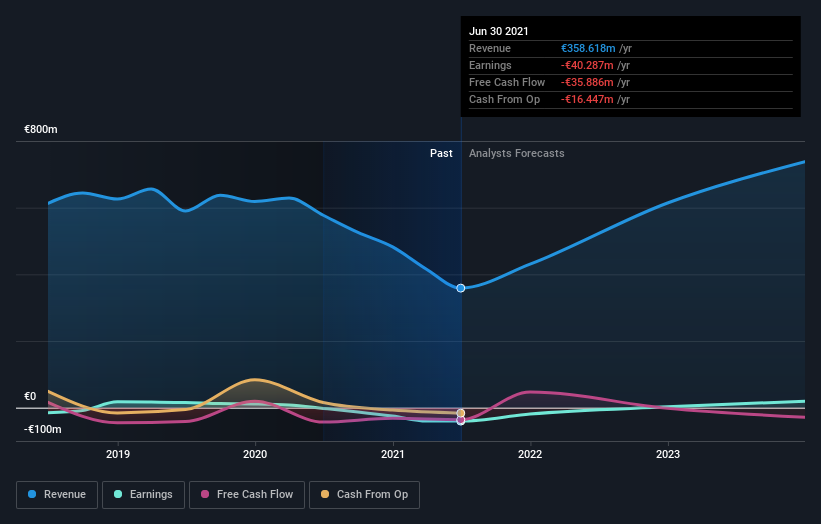This screenshot has height=524, width=821.
Task: Click the 2020 x-axis label
Action: click(x=255, y=454)
